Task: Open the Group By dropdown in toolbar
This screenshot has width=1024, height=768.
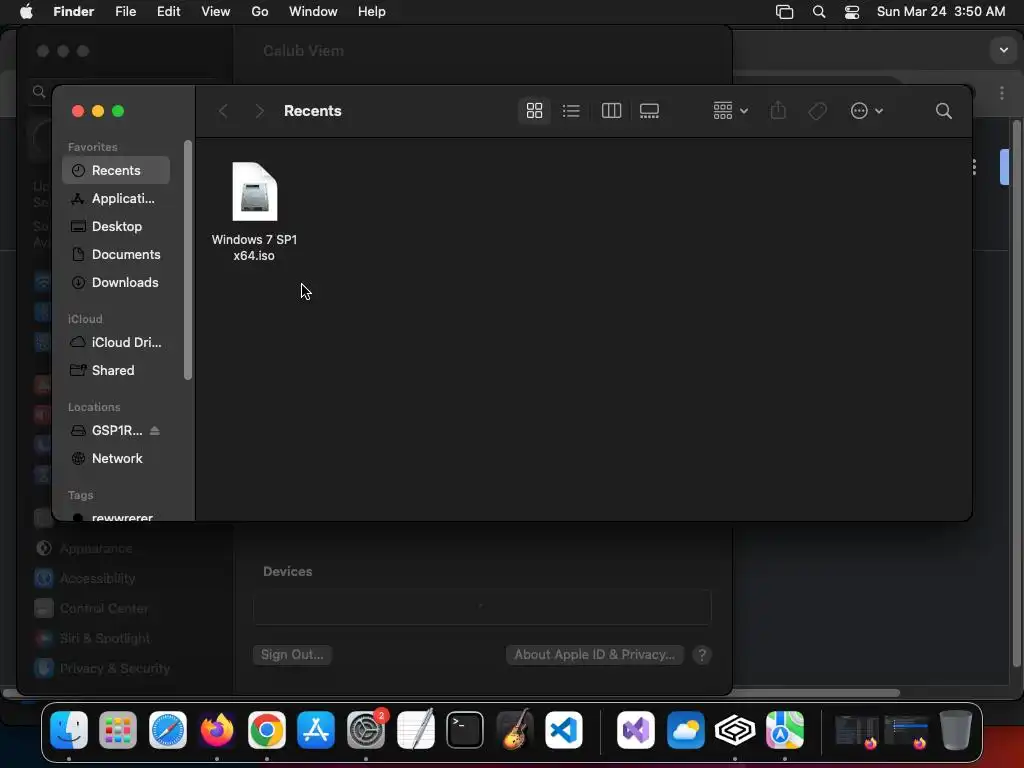Action: [x=730, y=111]
